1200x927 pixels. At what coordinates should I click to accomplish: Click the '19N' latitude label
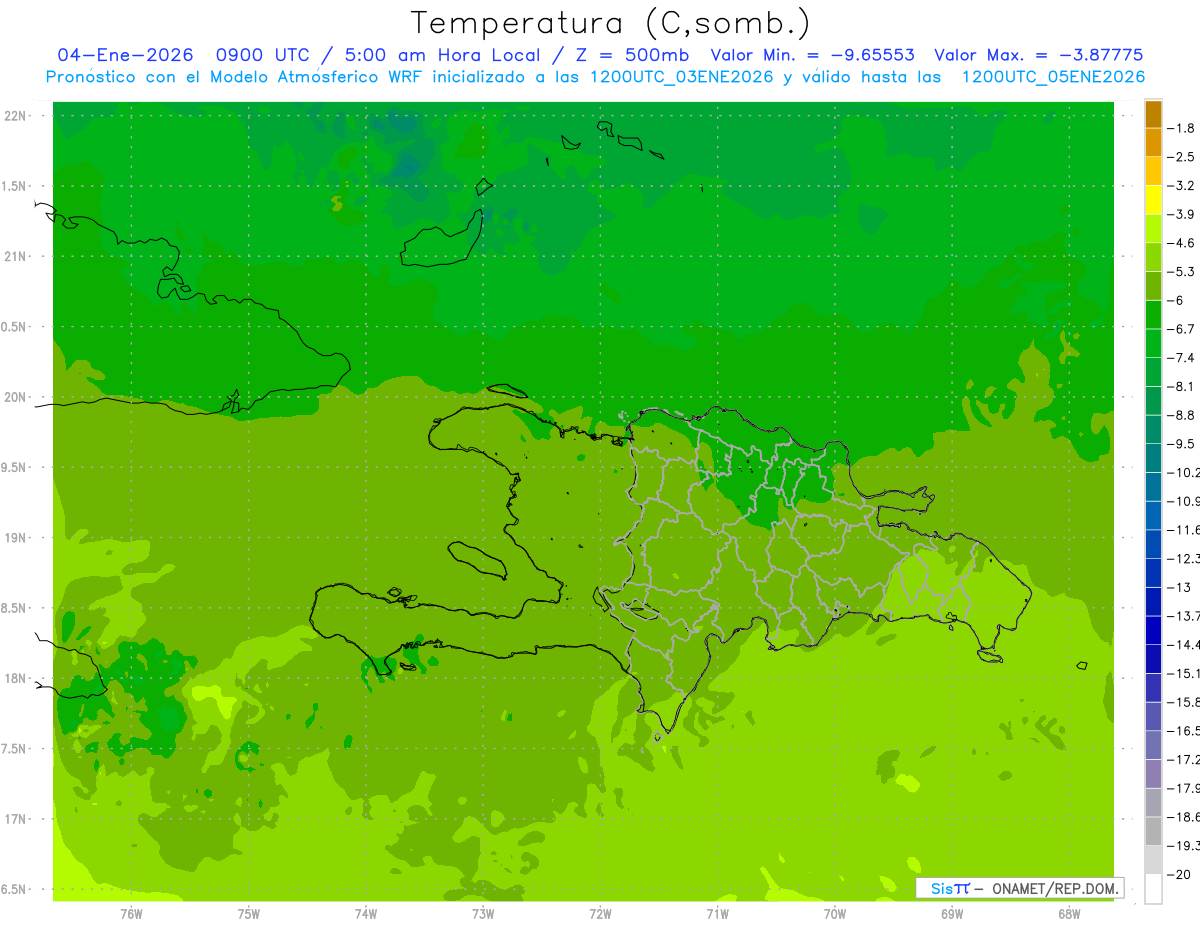click(x=15, y=538)
